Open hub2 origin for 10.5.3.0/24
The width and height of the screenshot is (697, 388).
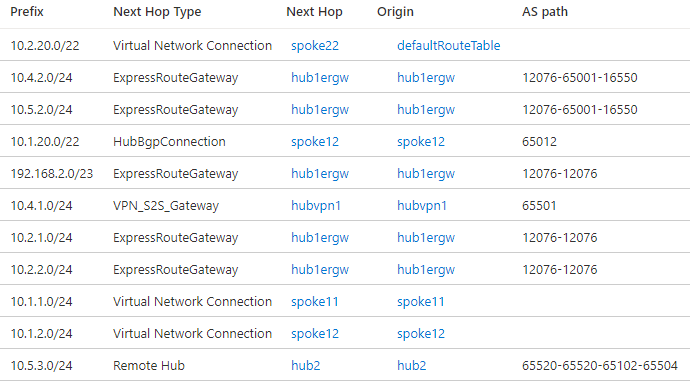pyautogui.click(x=412, y=366)
